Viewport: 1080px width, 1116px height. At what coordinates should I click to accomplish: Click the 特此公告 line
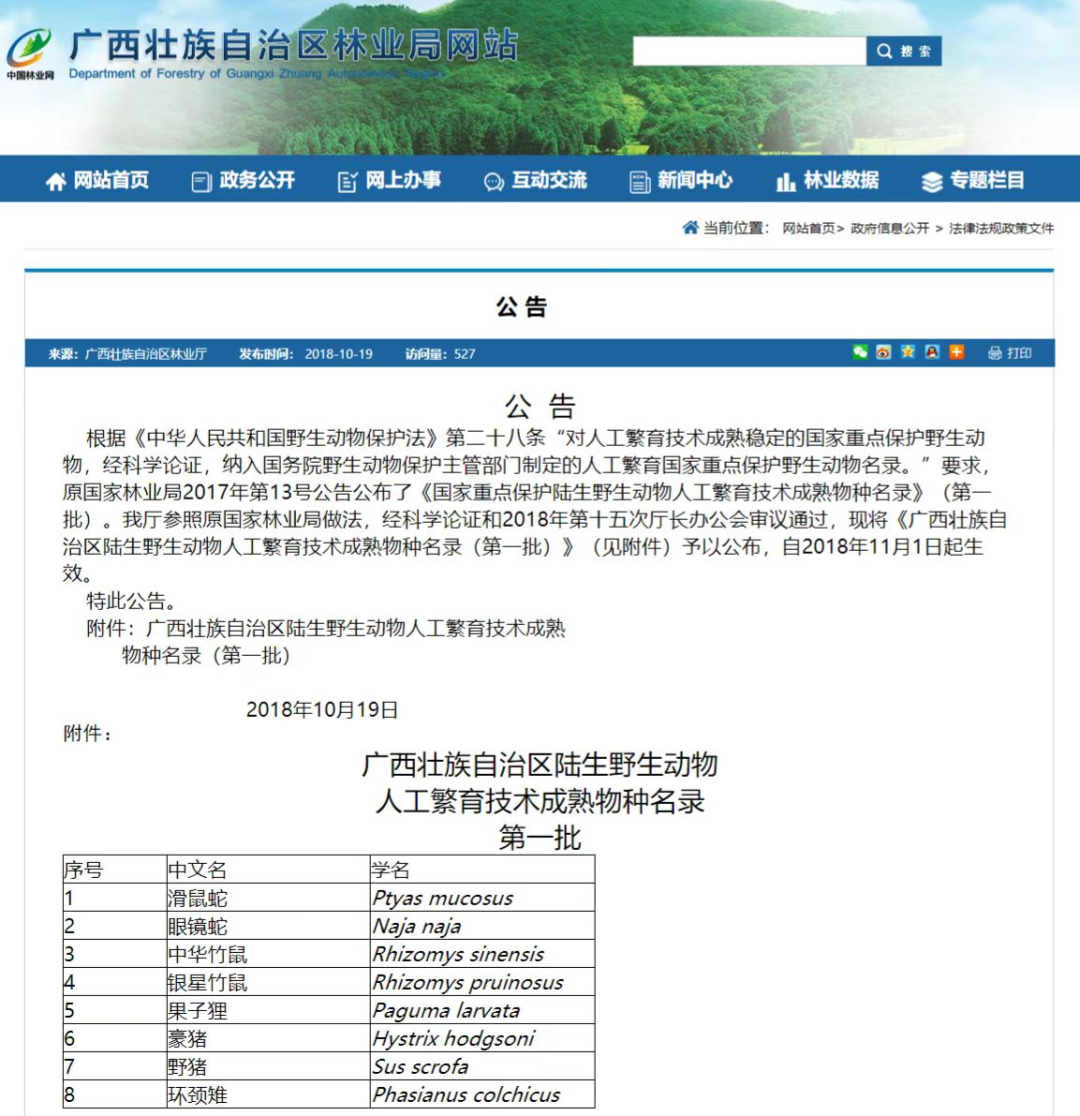[132, 601]
